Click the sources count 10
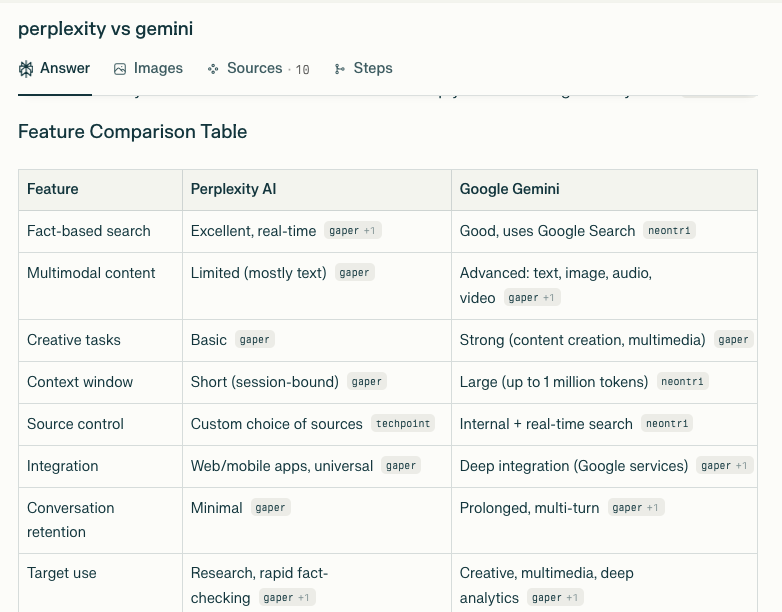 302,69
